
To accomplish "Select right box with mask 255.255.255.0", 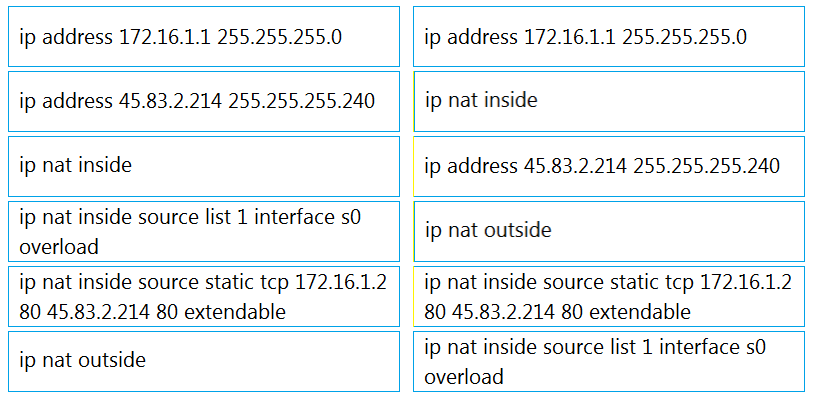I will (x=609, y=37).
